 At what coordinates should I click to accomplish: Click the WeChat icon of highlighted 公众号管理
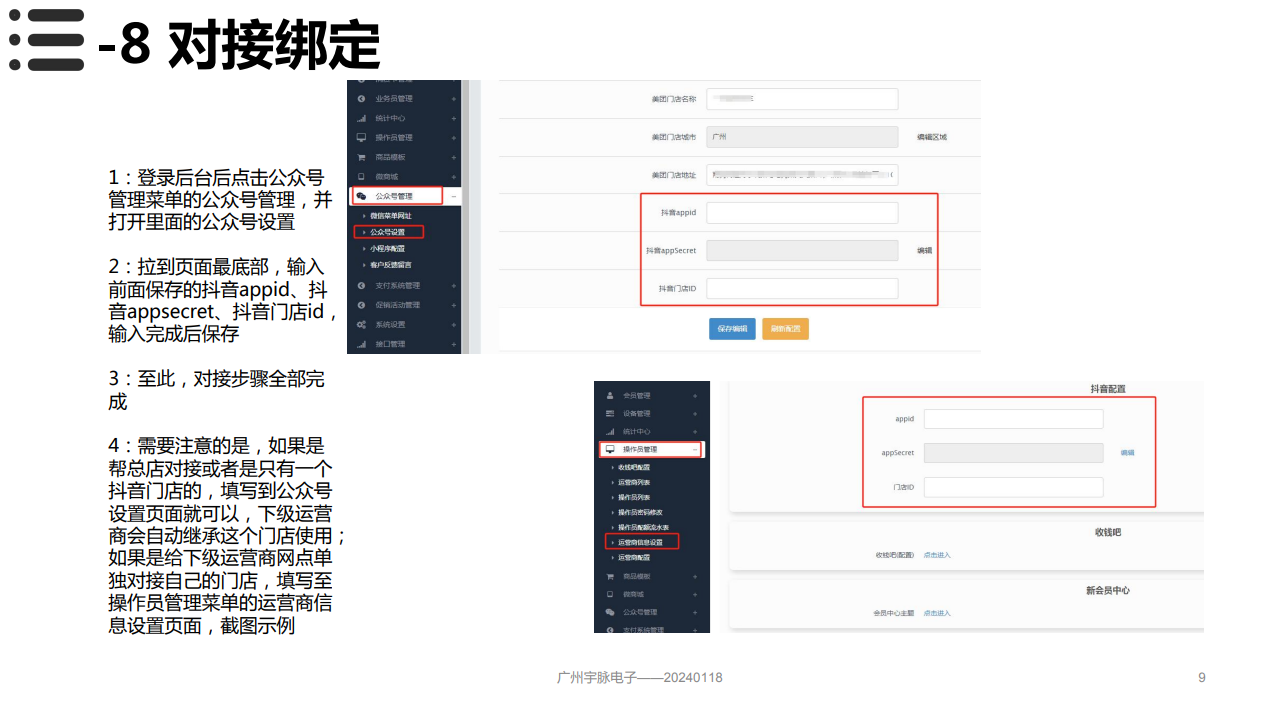pos(361,196)
